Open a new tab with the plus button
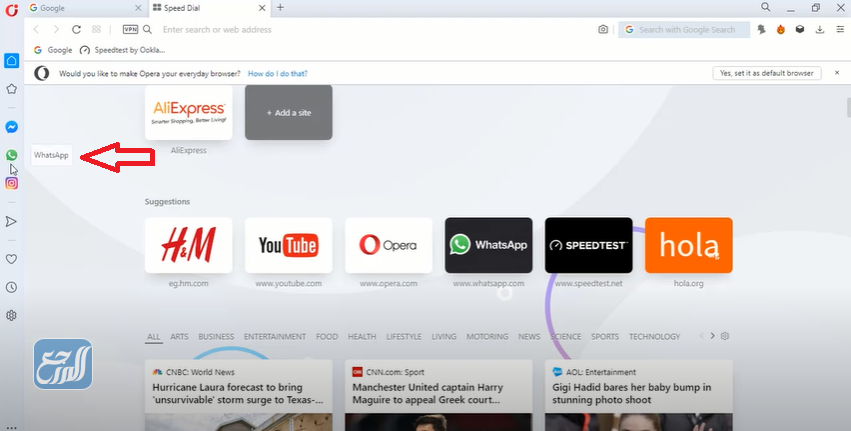 point(280,8)
